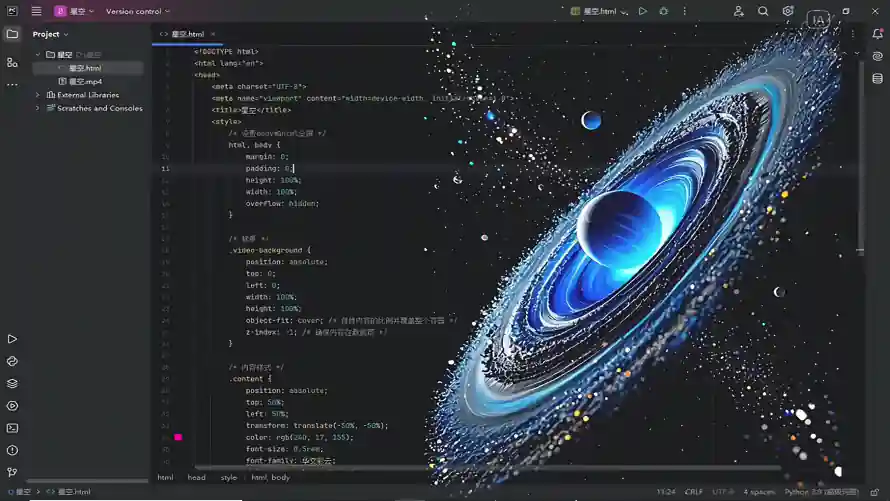
Task: Open the Services tool window icon
Action: 12,406
